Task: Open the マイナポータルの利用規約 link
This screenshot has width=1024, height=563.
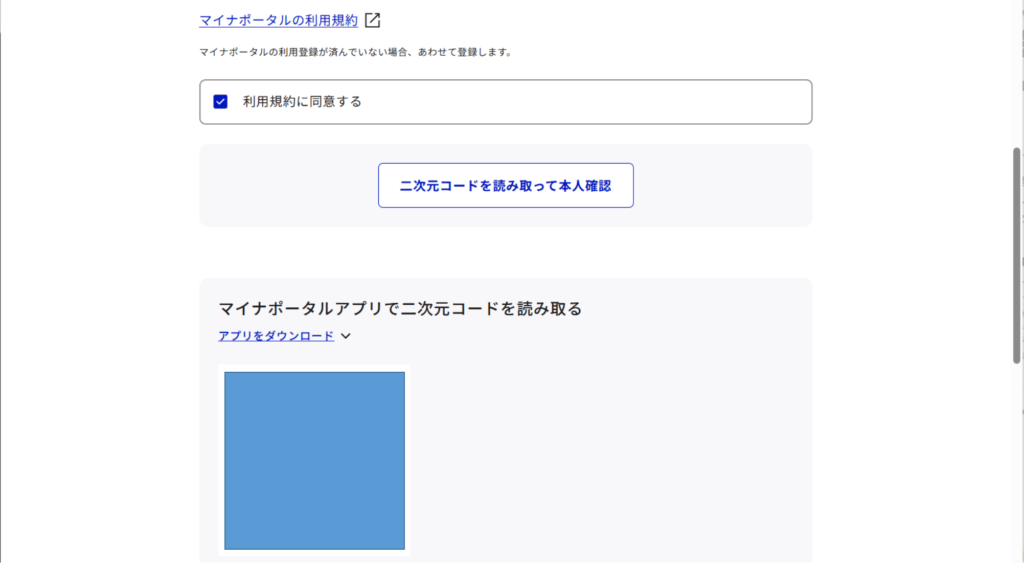Action: [278, 20]
